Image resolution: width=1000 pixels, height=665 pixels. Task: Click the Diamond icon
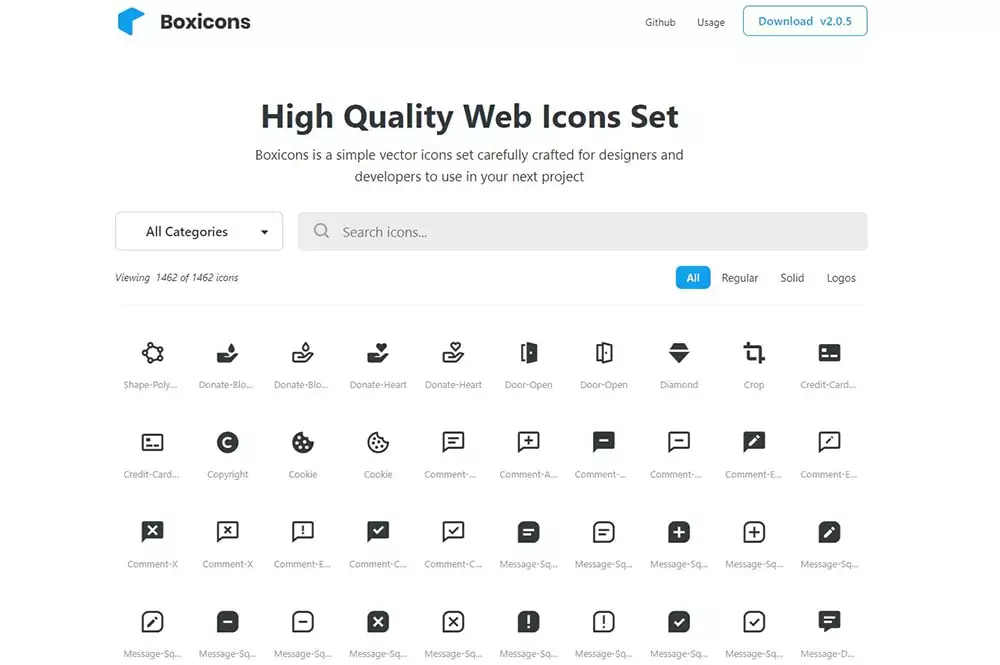[679, 353]
